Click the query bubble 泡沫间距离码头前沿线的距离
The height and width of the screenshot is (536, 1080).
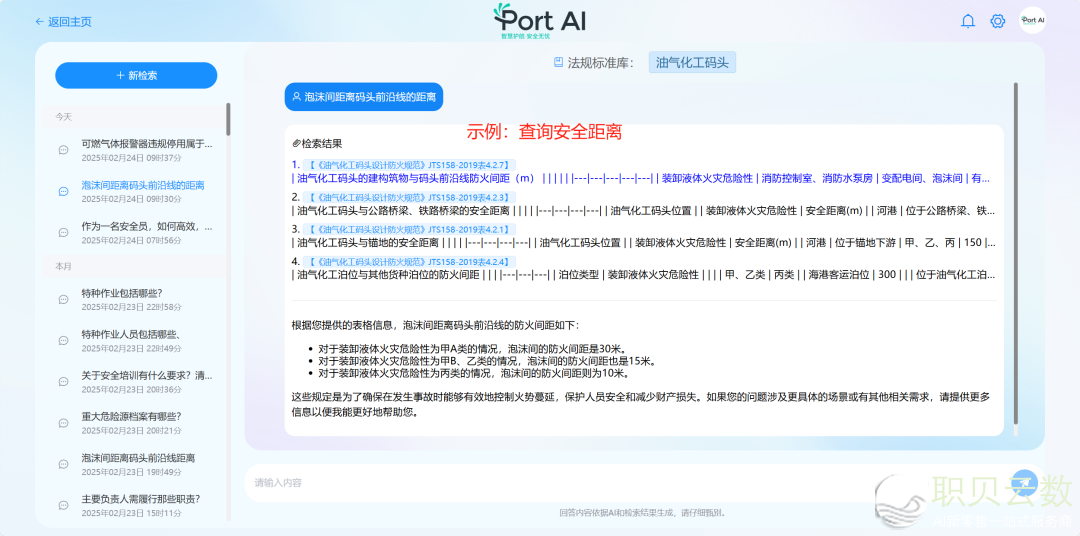point(363,97)
